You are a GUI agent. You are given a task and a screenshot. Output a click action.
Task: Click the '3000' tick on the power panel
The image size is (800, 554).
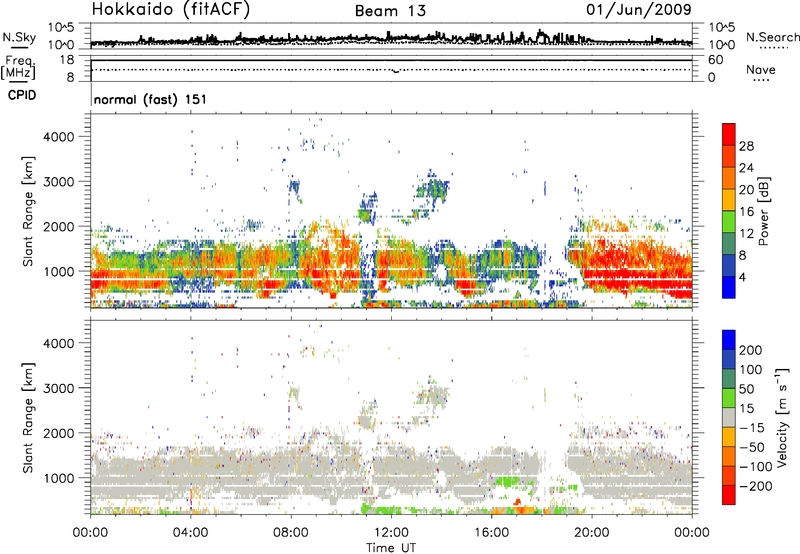pos(58,182)
